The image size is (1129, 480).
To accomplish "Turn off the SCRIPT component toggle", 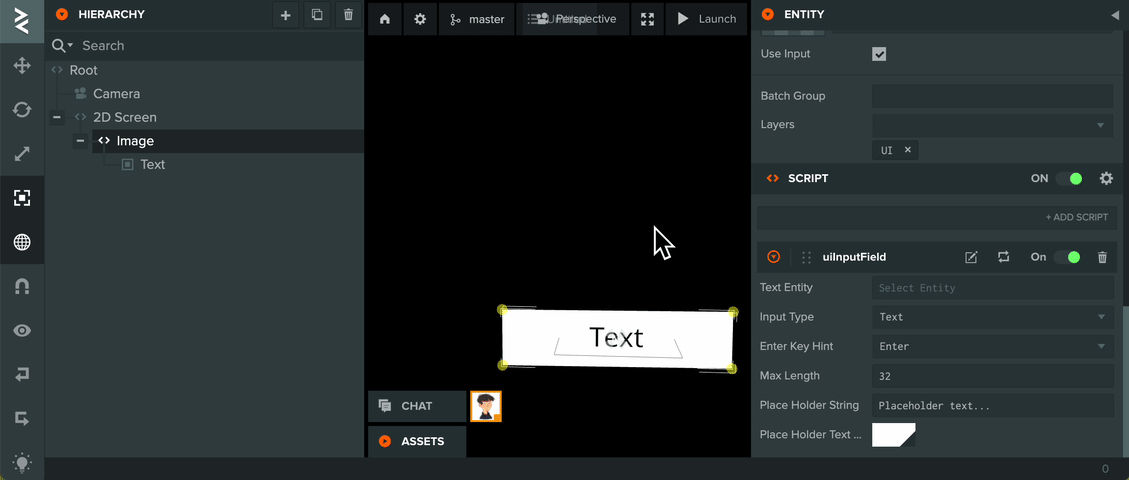I will (x=1069, y=178).
